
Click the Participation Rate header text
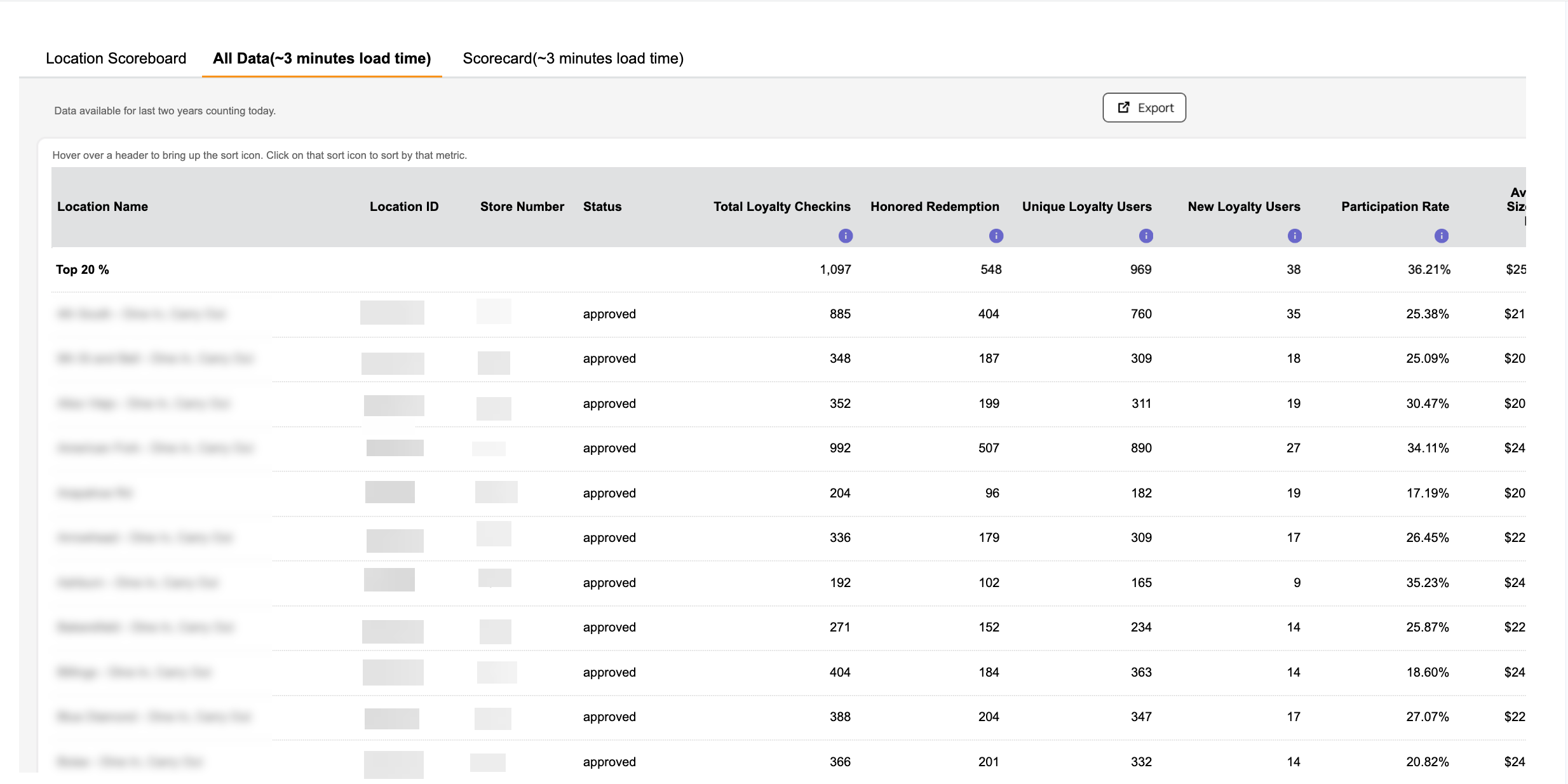point(1395,206)
